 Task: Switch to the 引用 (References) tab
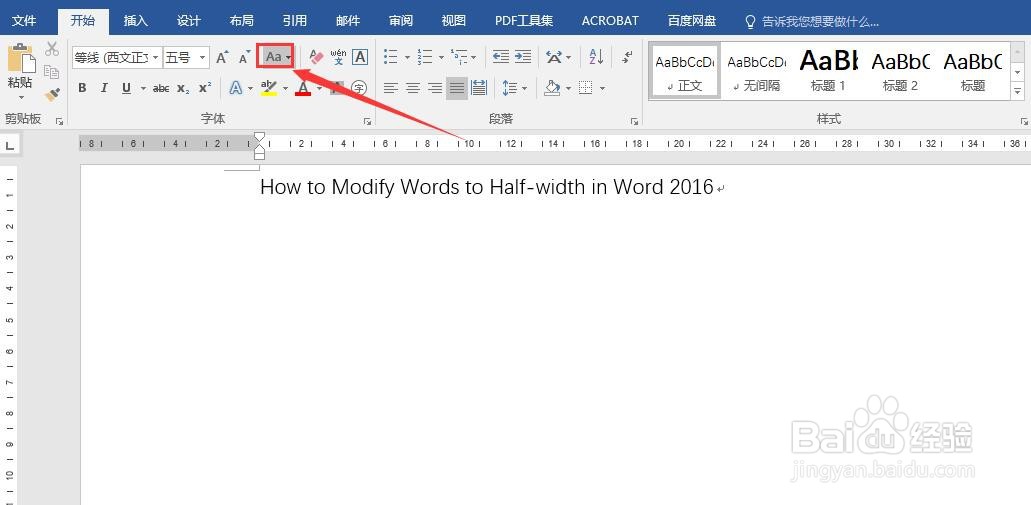click(x=295, y=21)
